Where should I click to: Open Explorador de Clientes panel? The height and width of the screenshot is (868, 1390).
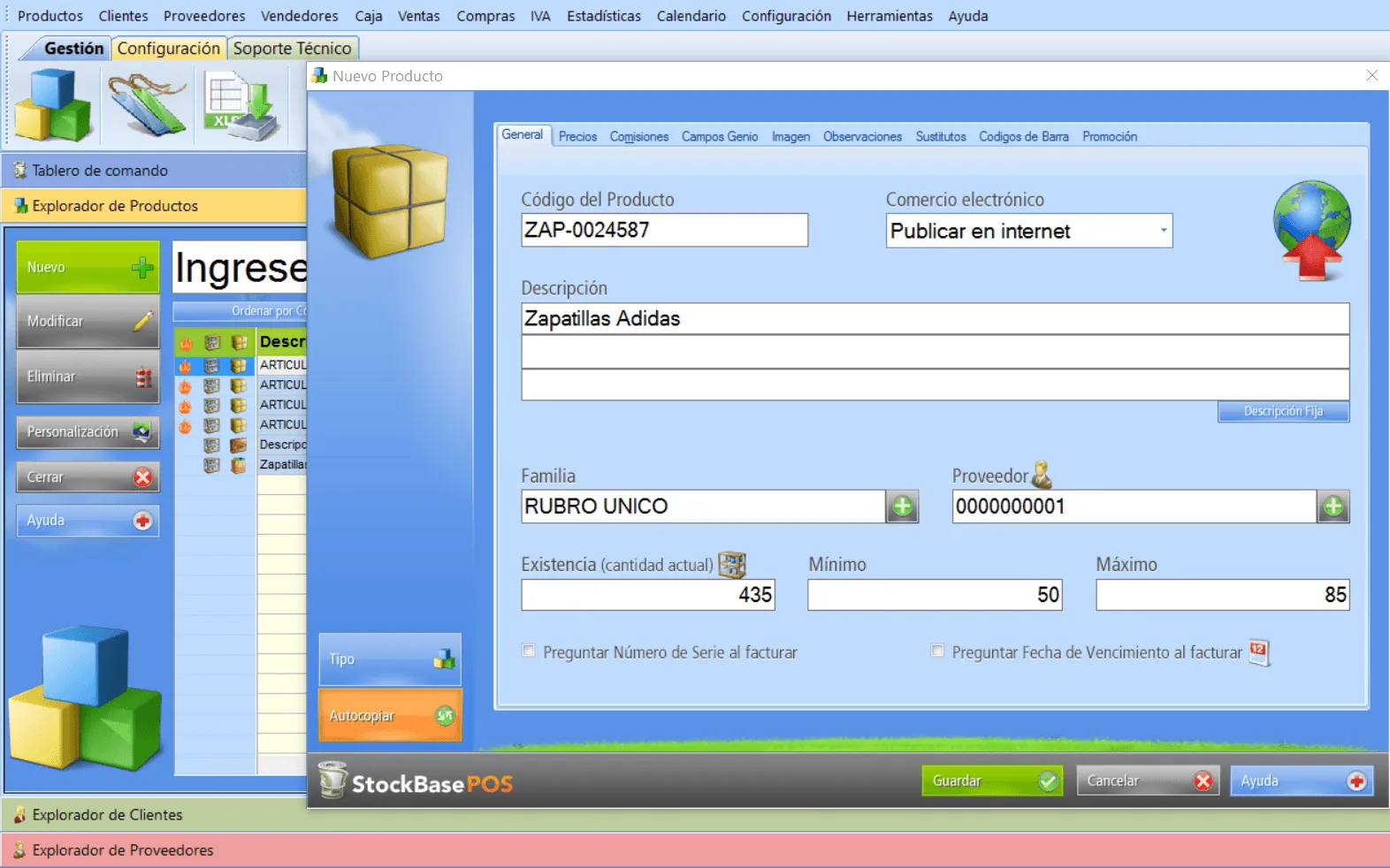tap(695, 815)
